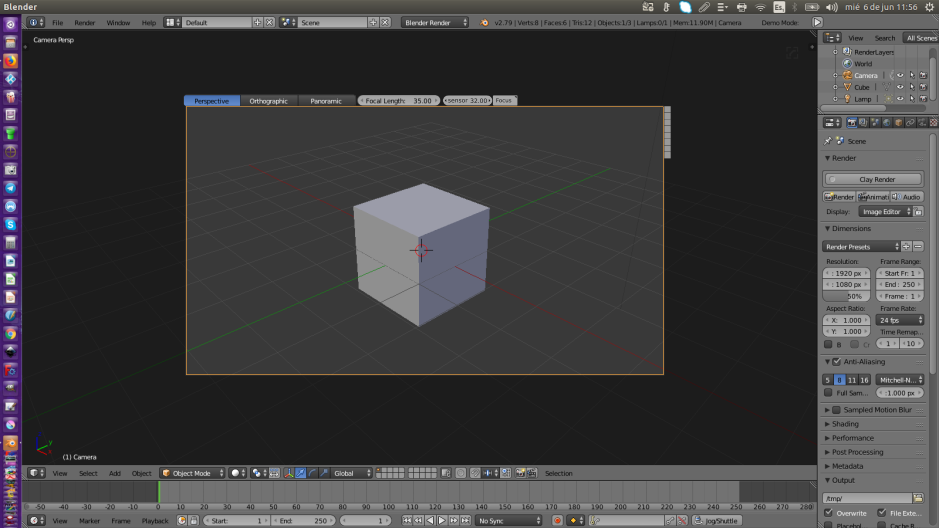The image size is (939, 528).
Task: Expand the Performance panel
Action: click(x=853, y=438)
